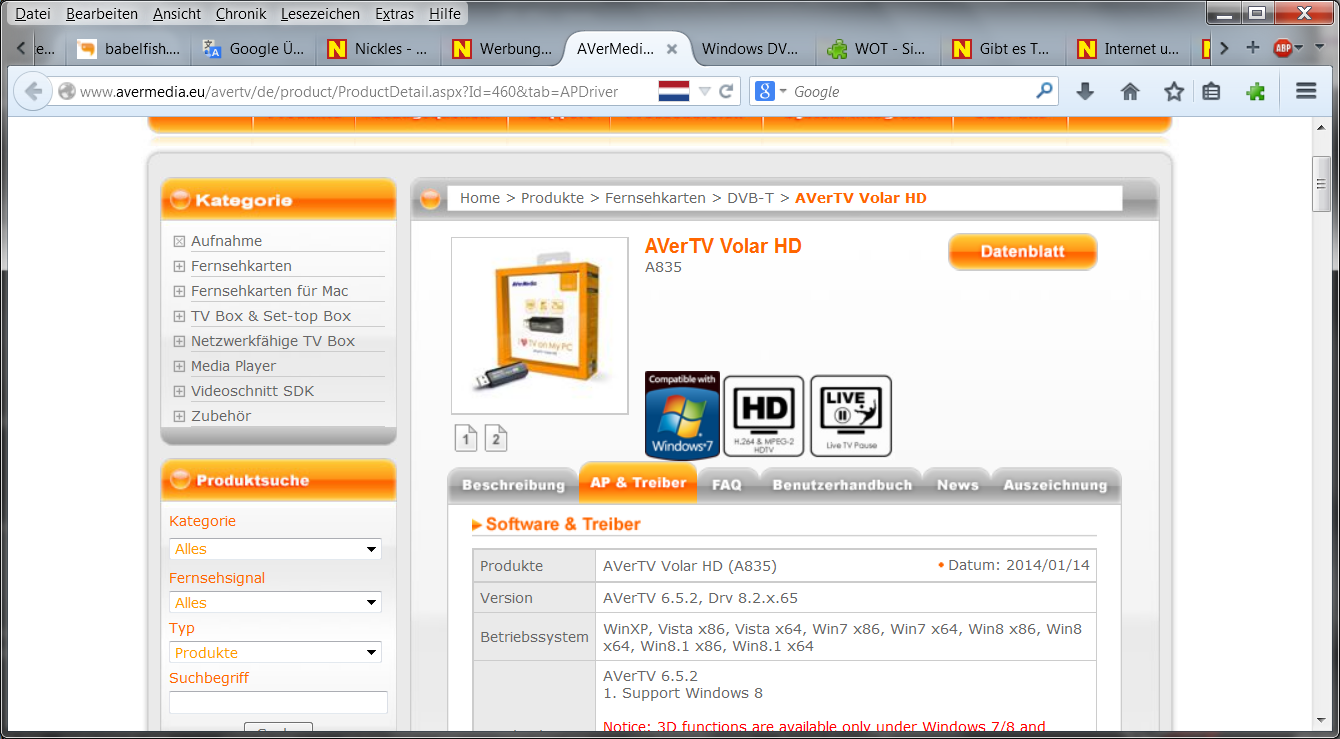The height and width of the screenshot is (739, 1340).
Task: Open the Firefox hamburger menu
Action: [1306, 91]
